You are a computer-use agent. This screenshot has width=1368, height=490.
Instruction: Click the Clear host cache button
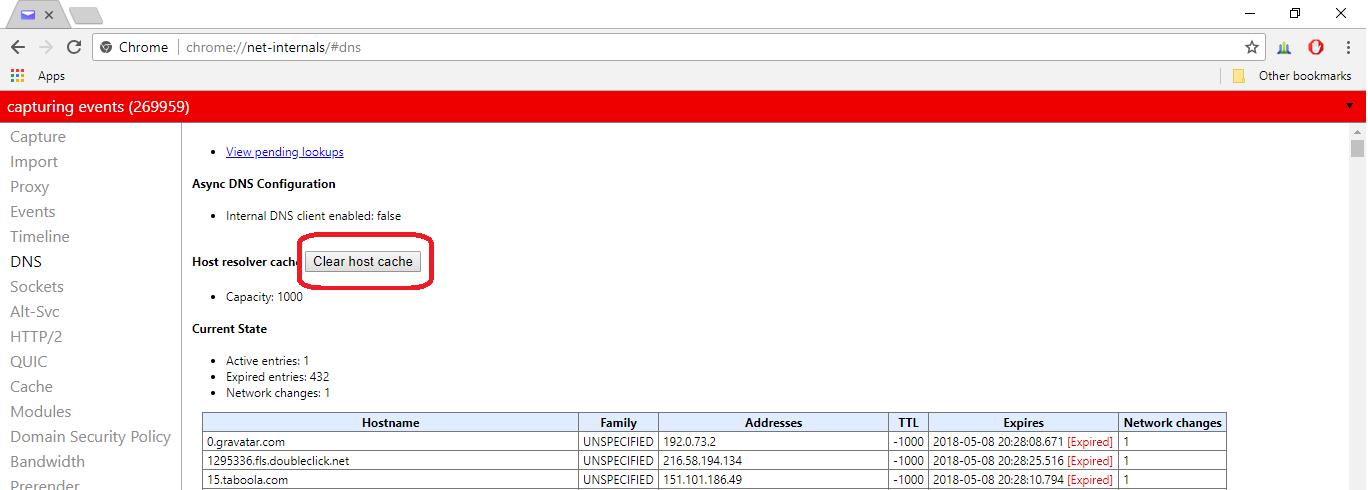point(363,261)
